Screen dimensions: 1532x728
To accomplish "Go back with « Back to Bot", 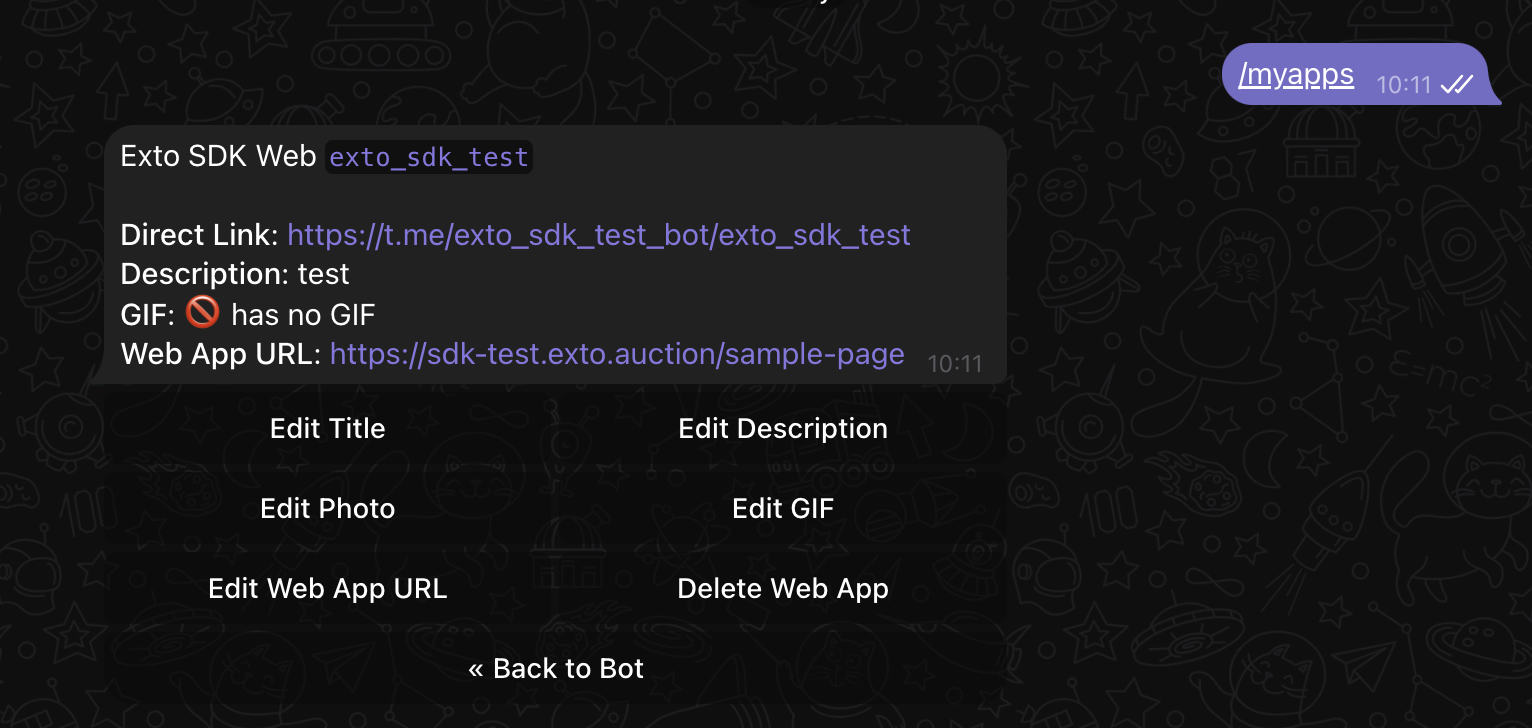I will pos(556,669).
